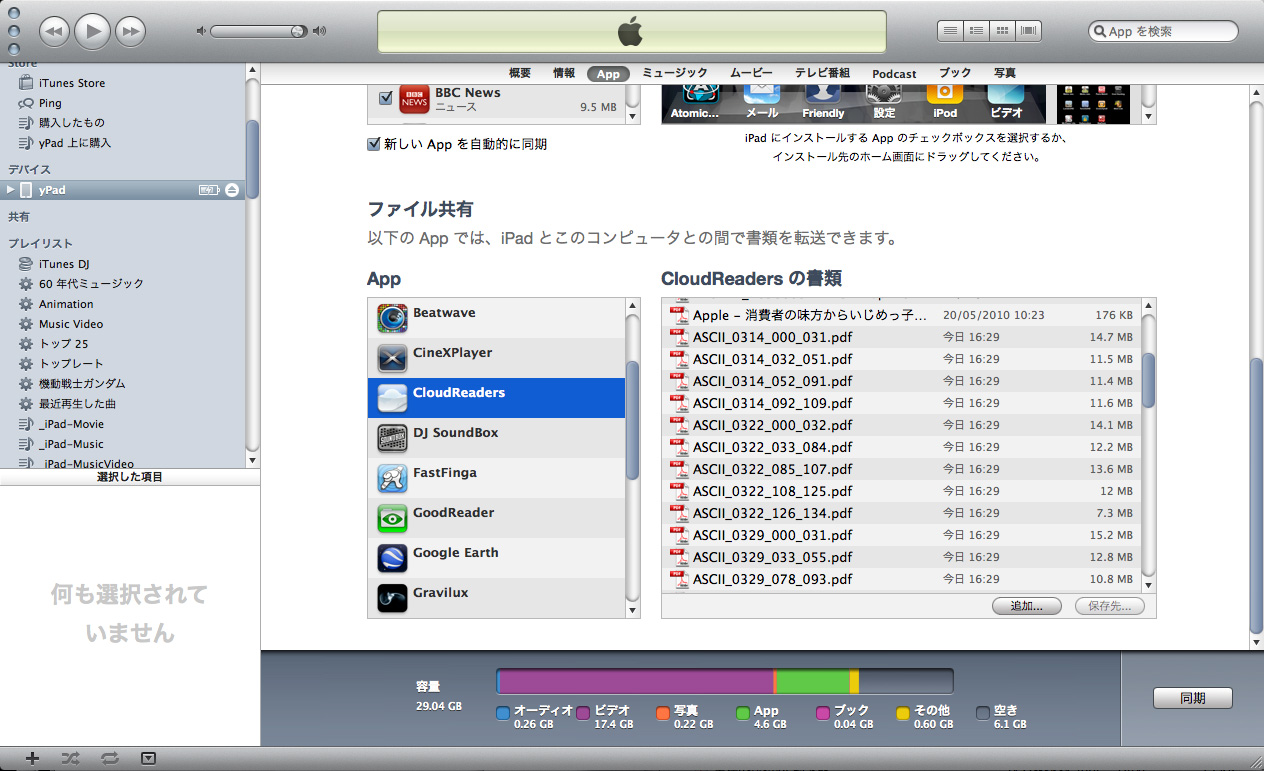
Task: Toggle the artwork viewer panel button
Action: (148, 758)
